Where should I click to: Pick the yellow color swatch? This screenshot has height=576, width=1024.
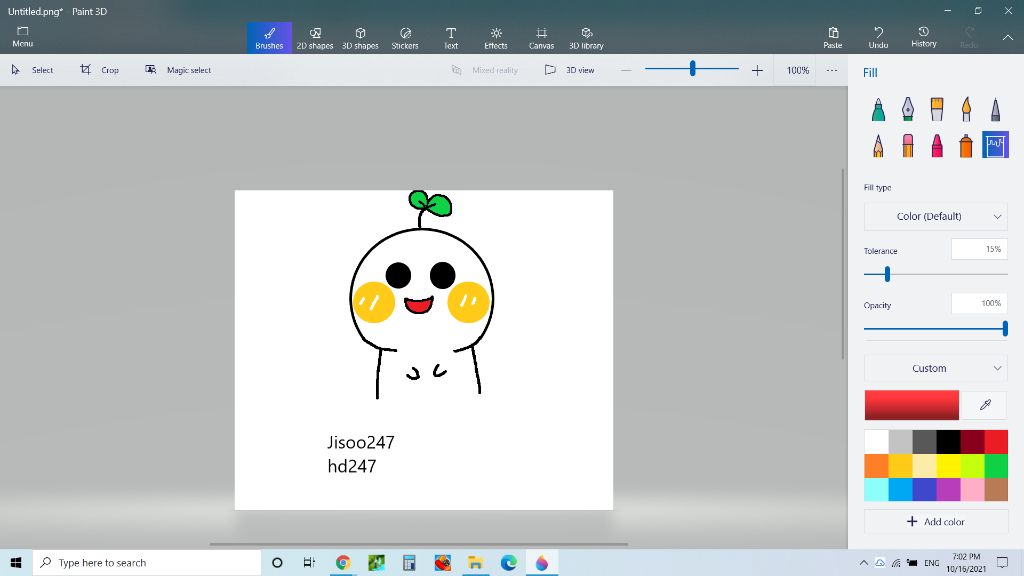(948, 466)
